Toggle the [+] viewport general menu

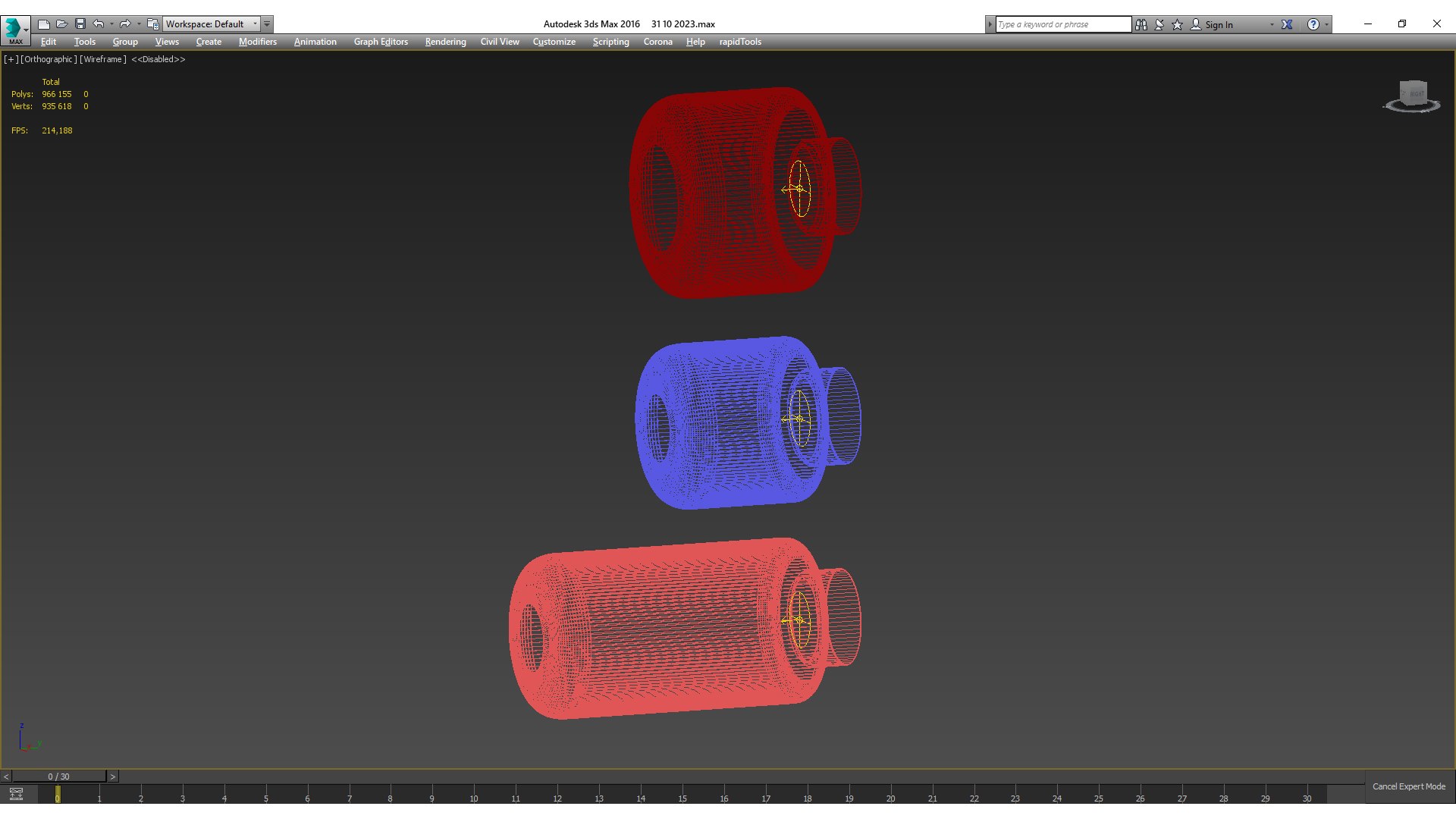11,59
